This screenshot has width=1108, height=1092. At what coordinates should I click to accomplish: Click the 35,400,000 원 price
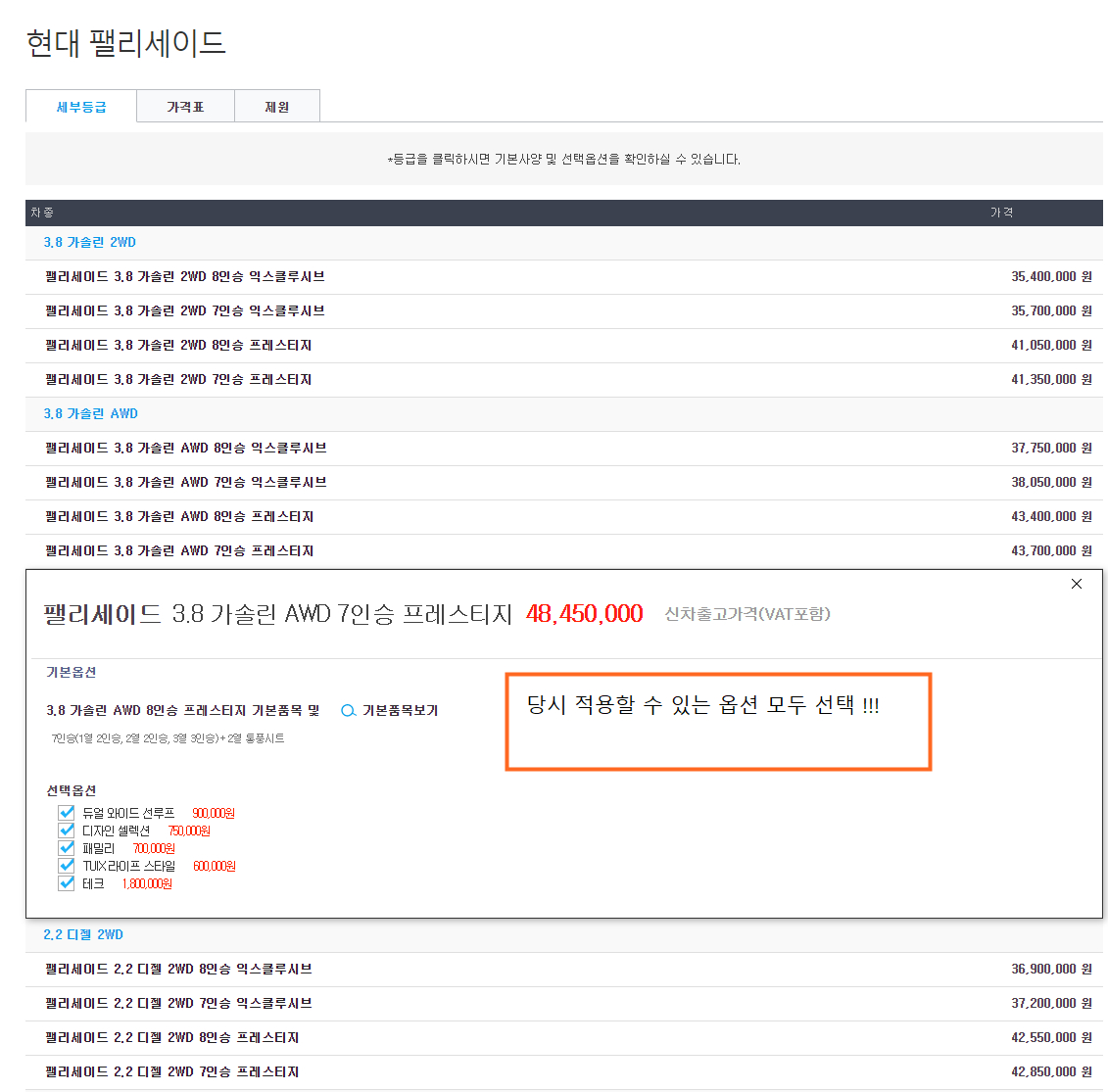[1051, 277]
